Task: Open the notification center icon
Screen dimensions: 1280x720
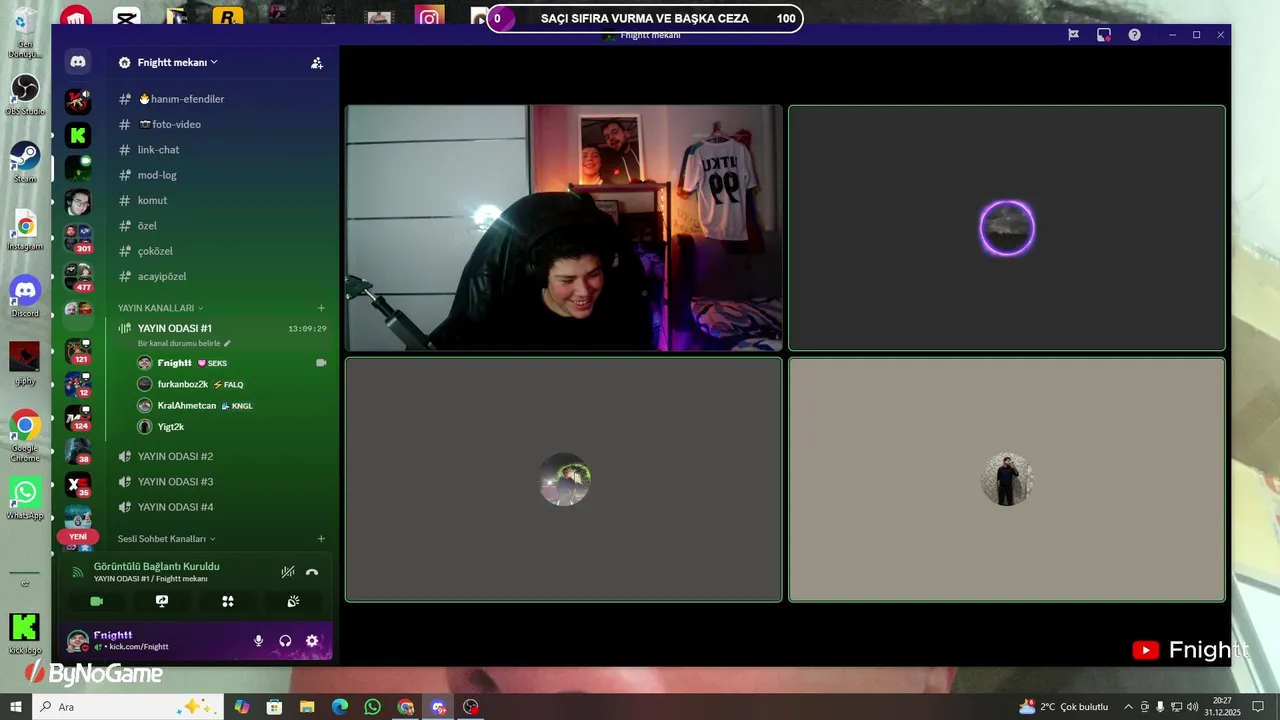Action: pyautogui.click(x=1259, y=707)
